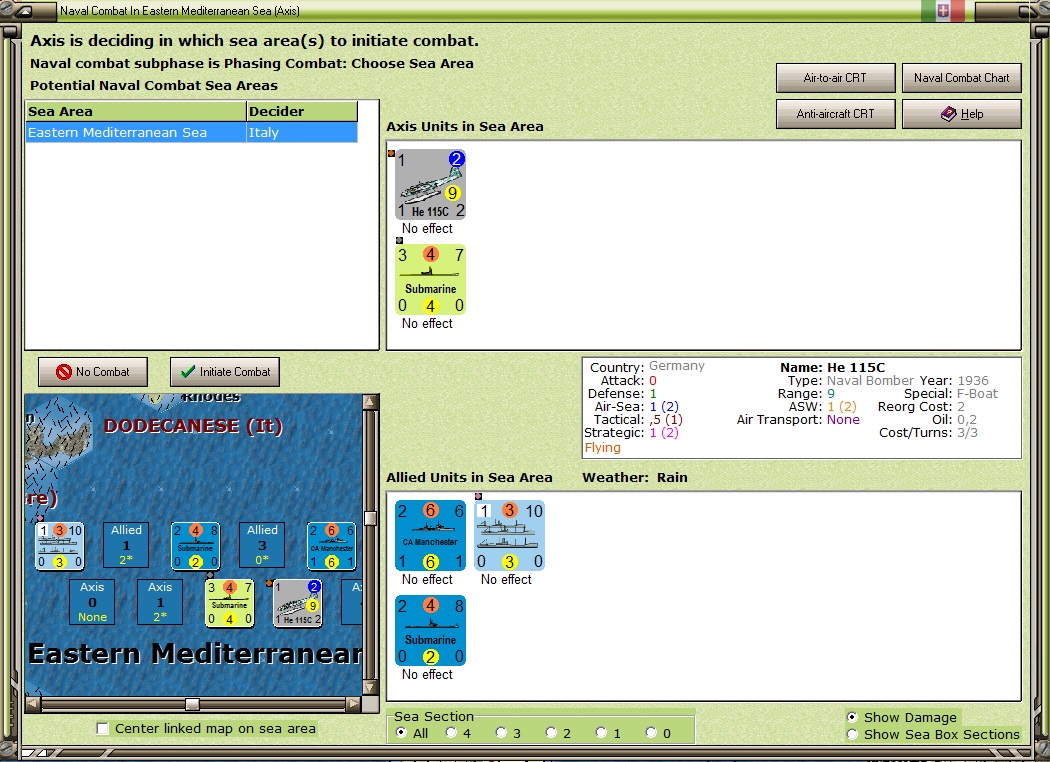
Task: Click the map horizontal scrollbar thumb
Action: [x=192, y=704]
